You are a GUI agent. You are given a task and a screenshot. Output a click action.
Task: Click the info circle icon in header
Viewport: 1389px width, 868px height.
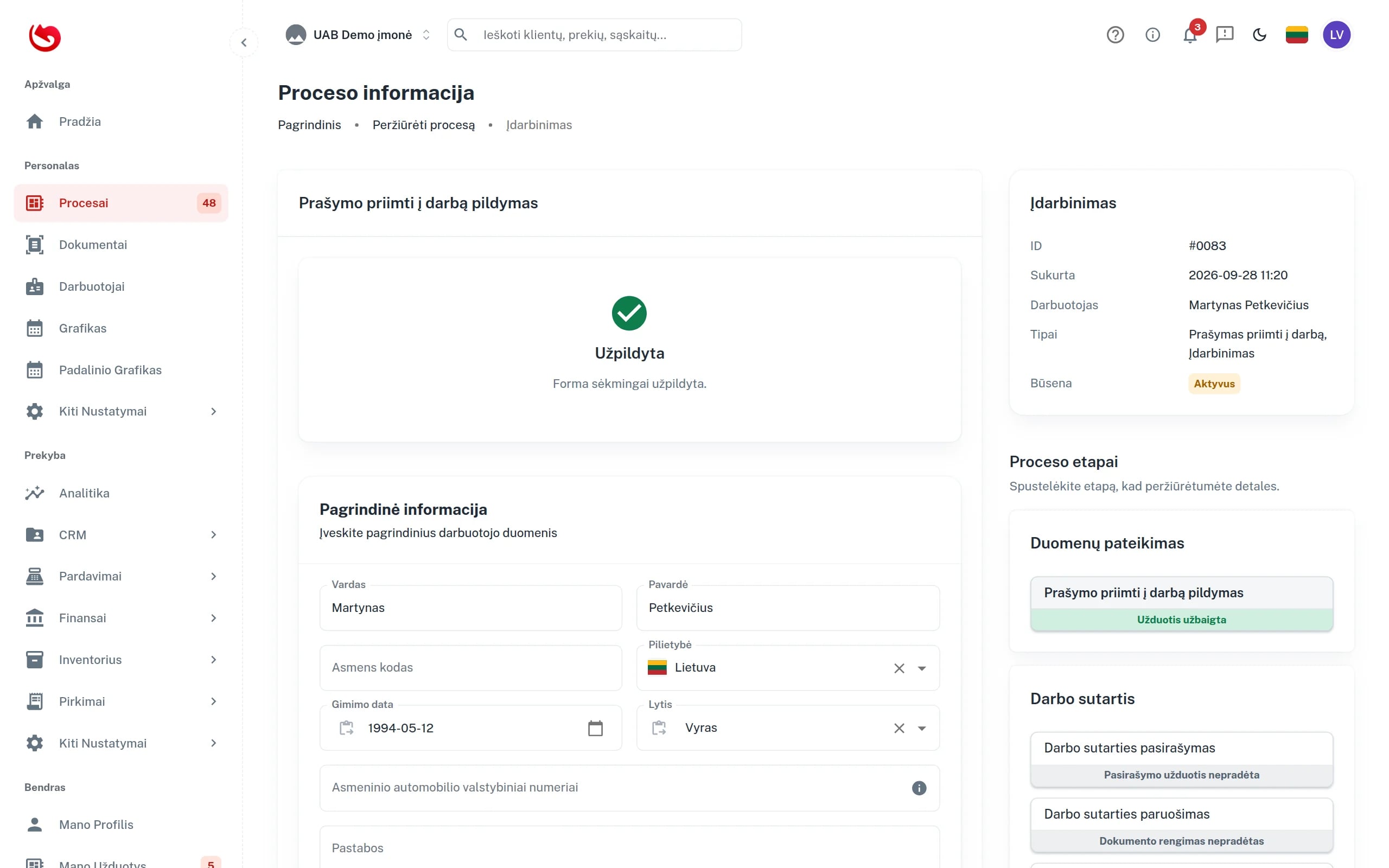coord(1152,35)
